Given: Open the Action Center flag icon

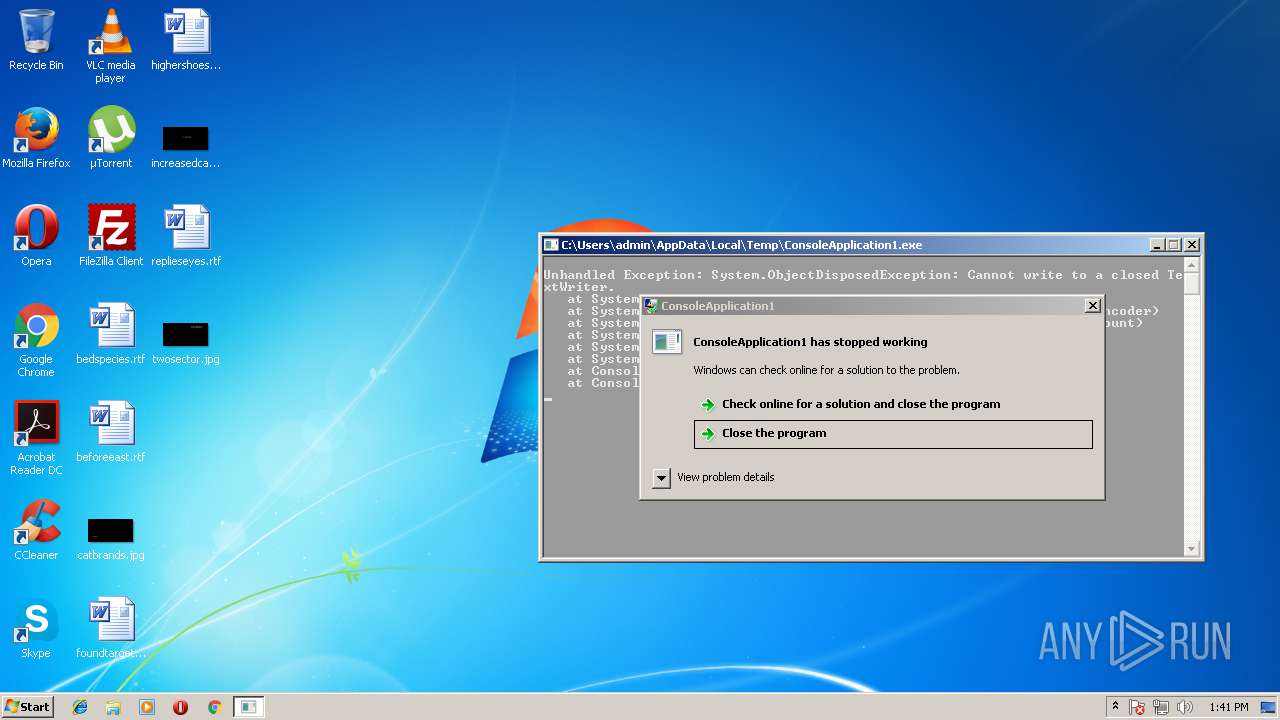Looking at the screenshot, I should [x=1138, y=707].
